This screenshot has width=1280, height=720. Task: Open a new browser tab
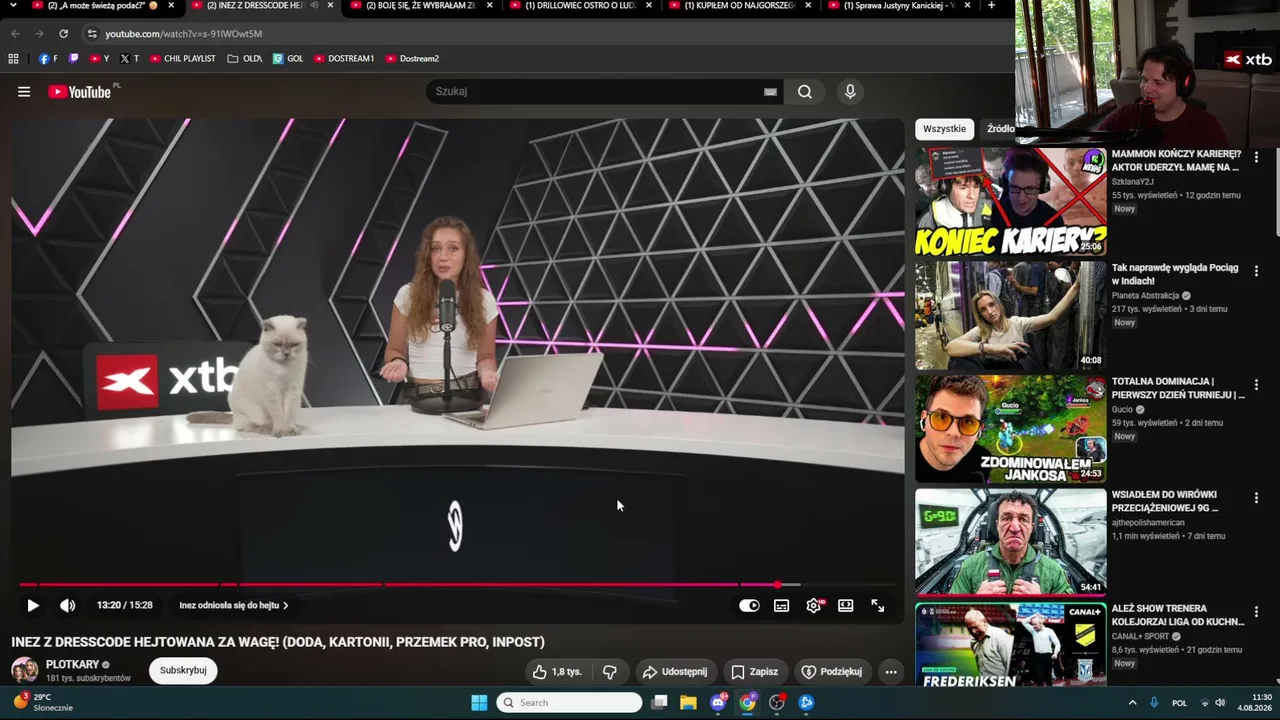tap(991, 6)
